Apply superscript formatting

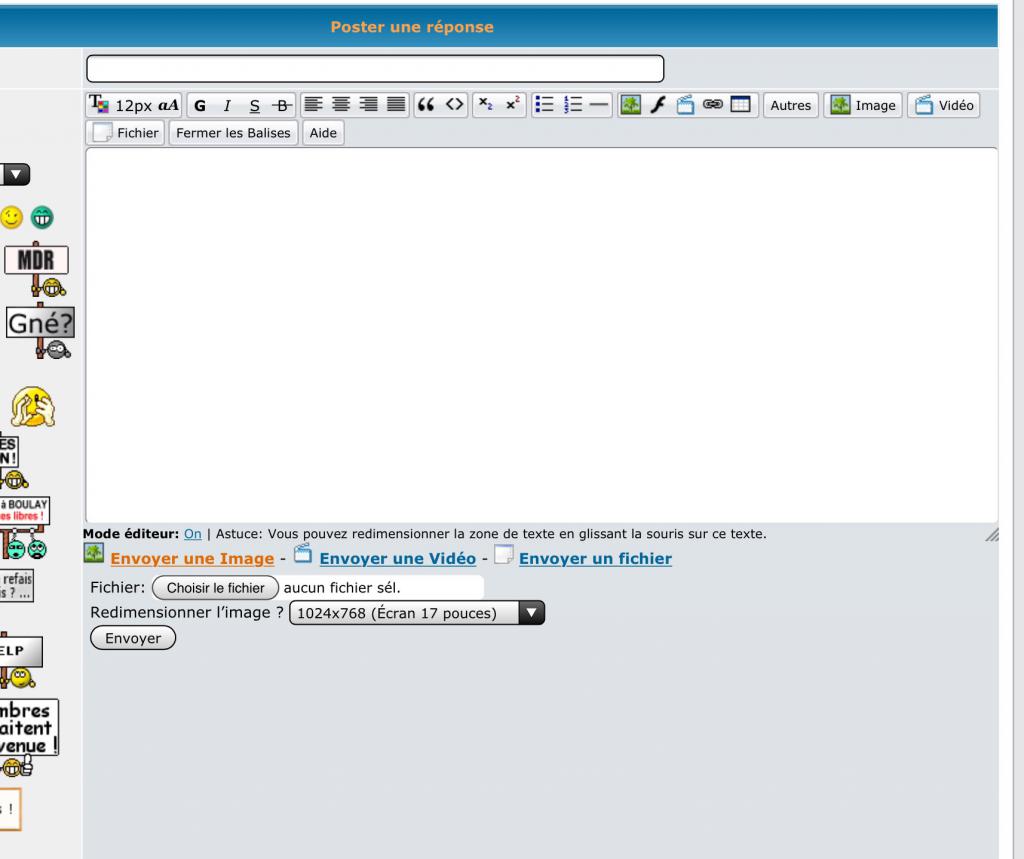click(513, 105)
